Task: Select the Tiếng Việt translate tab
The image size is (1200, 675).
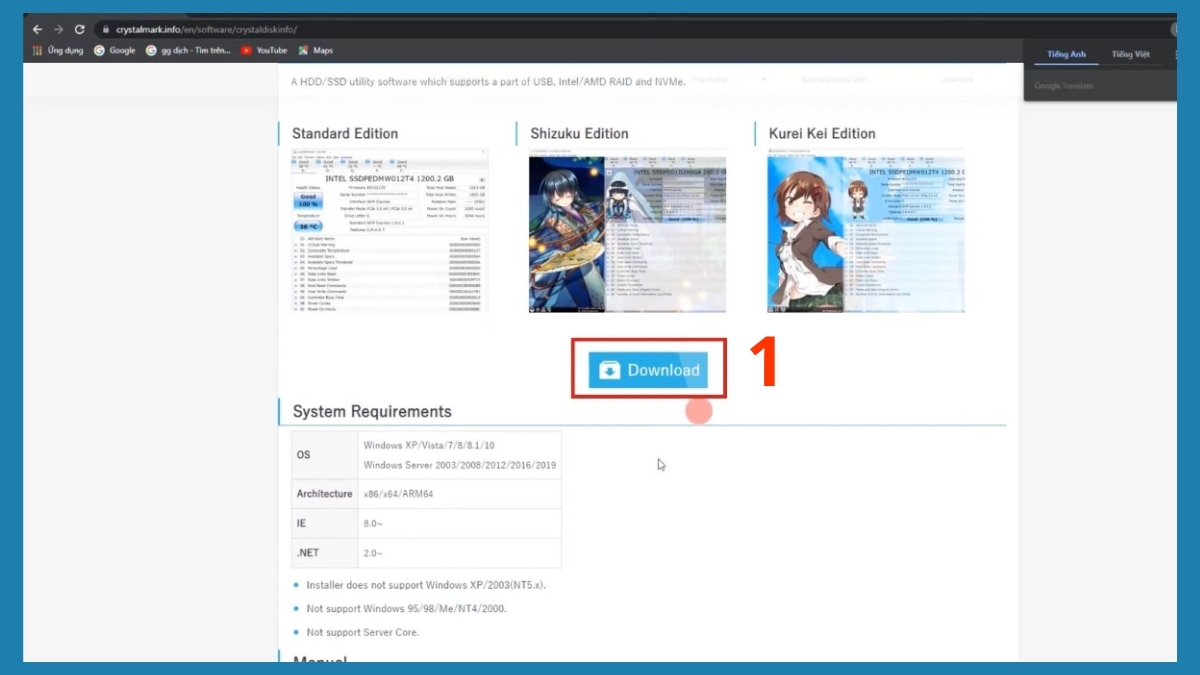Action: [x=1129, y=54]
